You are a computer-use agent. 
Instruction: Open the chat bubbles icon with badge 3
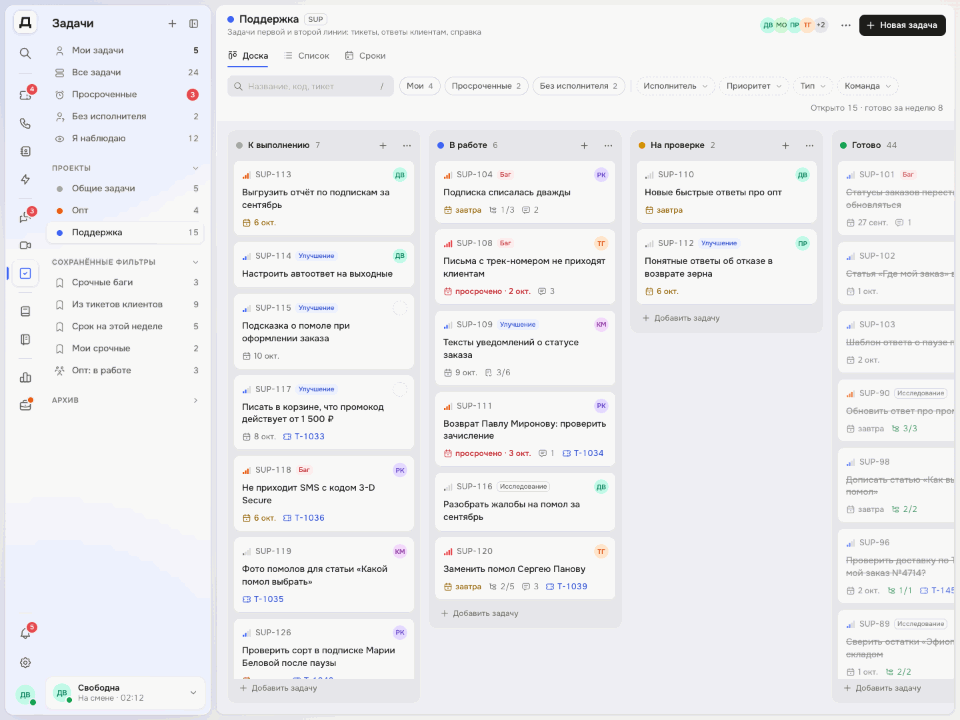25,217
